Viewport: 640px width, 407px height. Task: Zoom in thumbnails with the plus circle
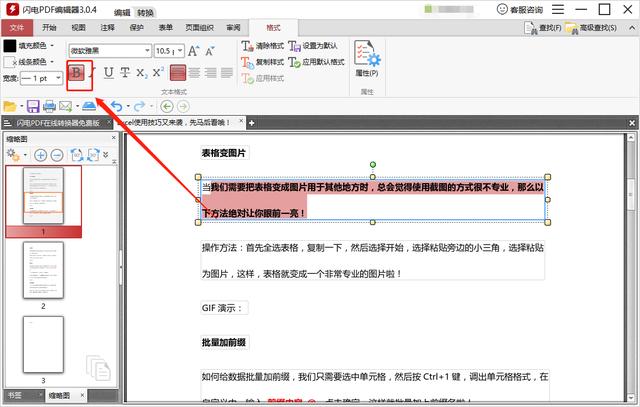40,155
